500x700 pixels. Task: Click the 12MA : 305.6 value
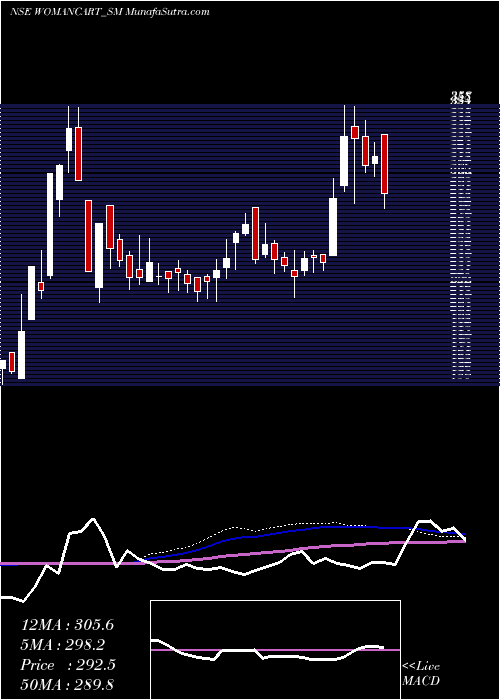tap(67, 625)
